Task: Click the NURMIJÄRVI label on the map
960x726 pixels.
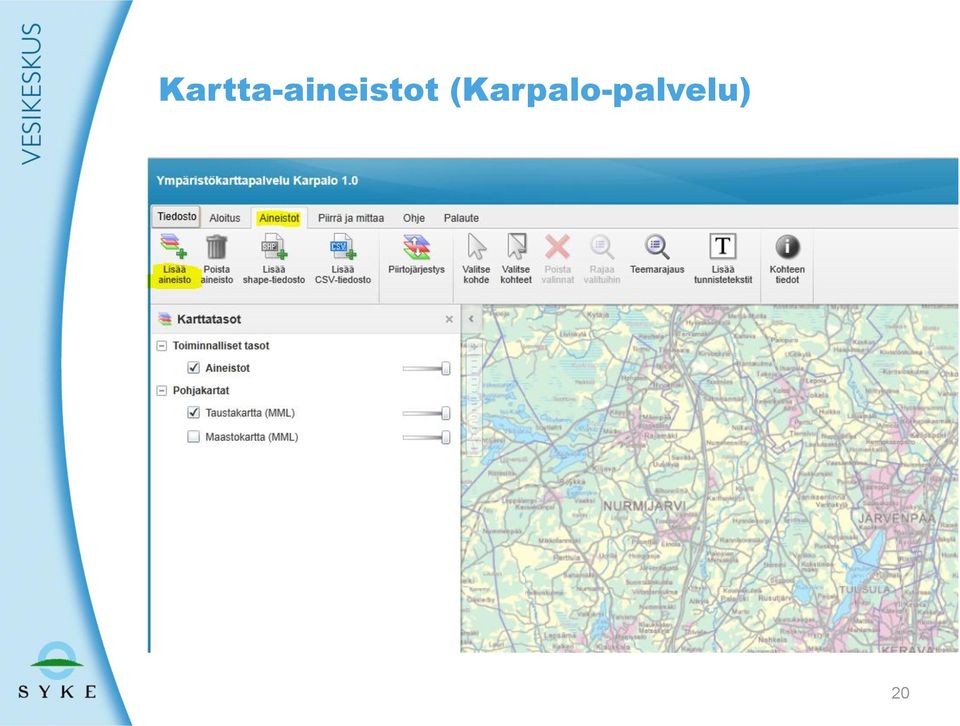Action: coord(644,506)
